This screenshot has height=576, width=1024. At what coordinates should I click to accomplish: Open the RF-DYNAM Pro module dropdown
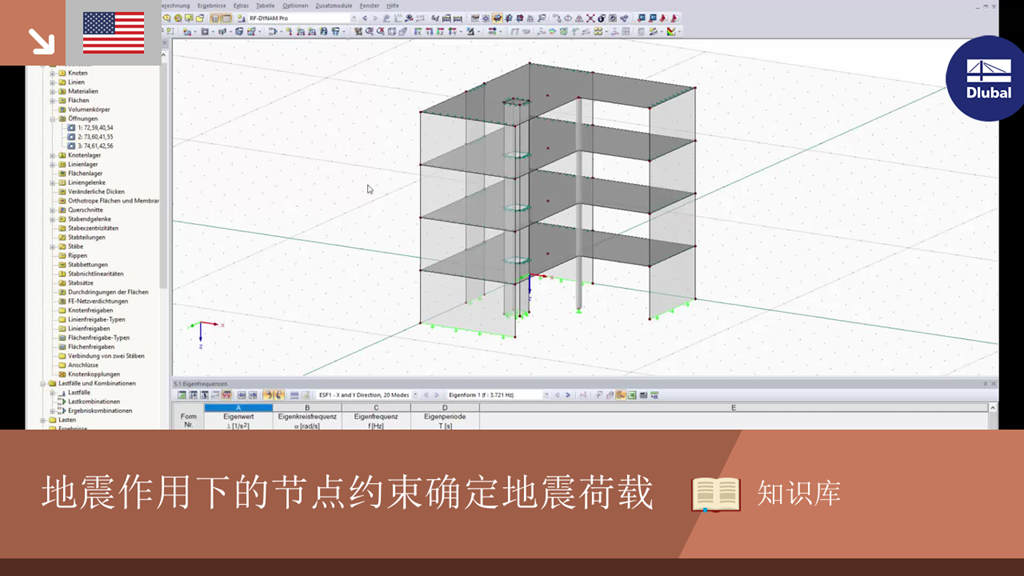353,18
